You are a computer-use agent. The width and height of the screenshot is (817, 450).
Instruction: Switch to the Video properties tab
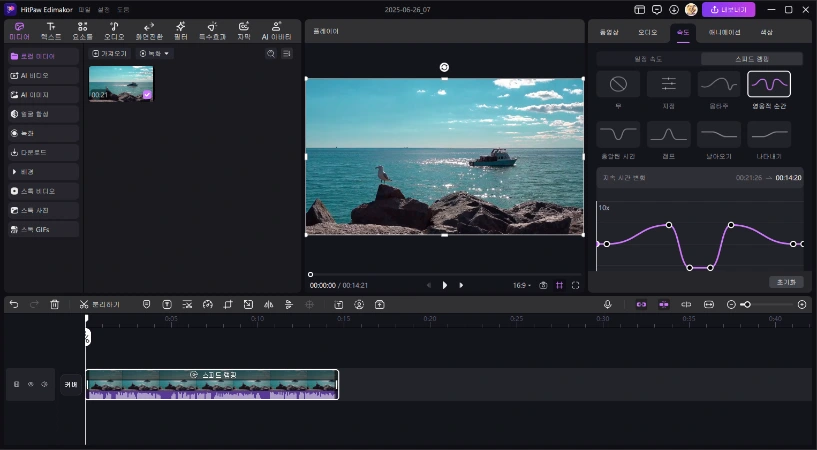point(609,32)
